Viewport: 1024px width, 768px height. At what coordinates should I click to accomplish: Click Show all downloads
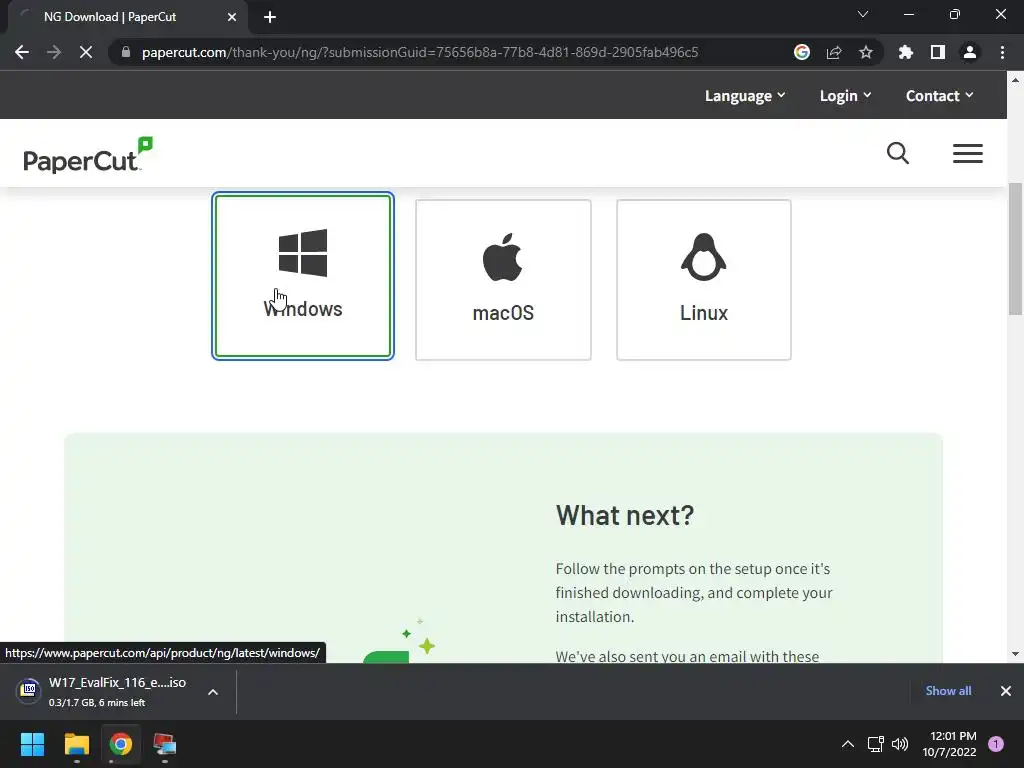point(948,691)
